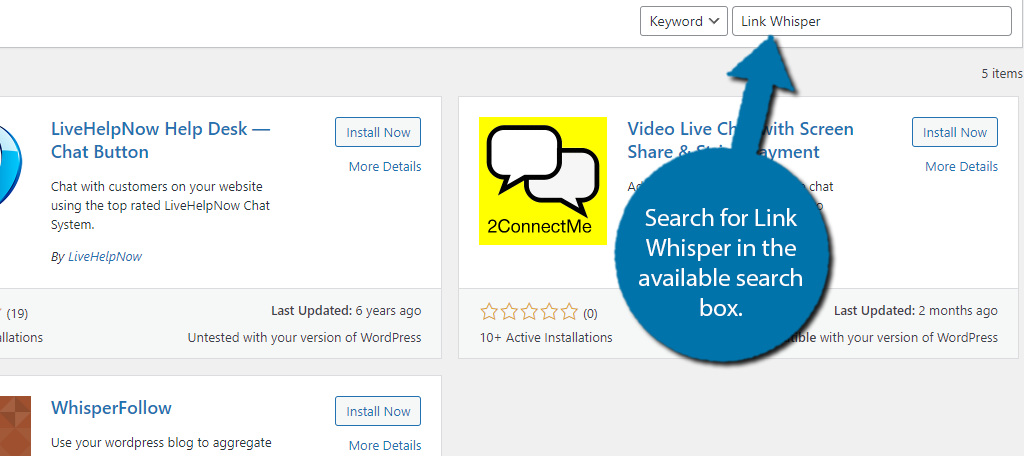Select "Last Updated: 2 months ago" text
Viewport: 1024px width, 456px height.
916,310
